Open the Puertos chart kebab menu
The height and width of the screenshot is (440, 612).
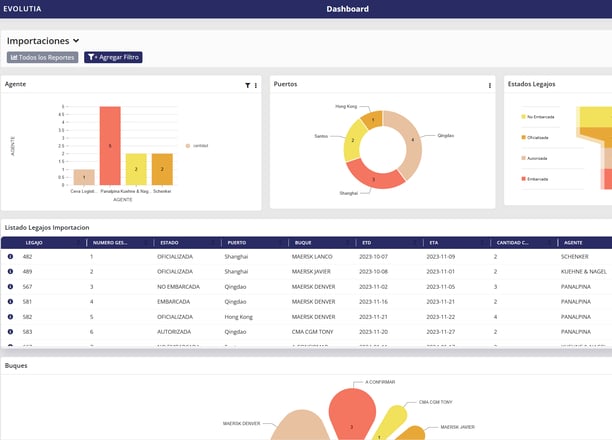pos(489,85)
